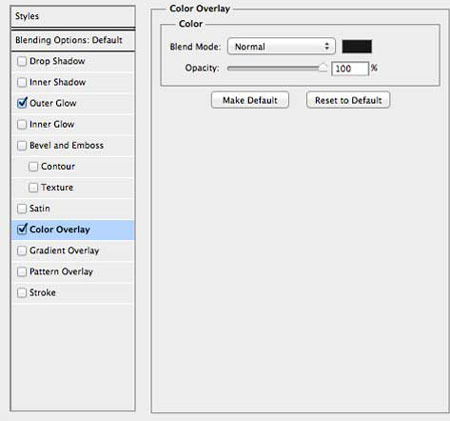Select the Inner Shadow style label
The height and width of the screenshot is (421, 450).
(58, 82)
